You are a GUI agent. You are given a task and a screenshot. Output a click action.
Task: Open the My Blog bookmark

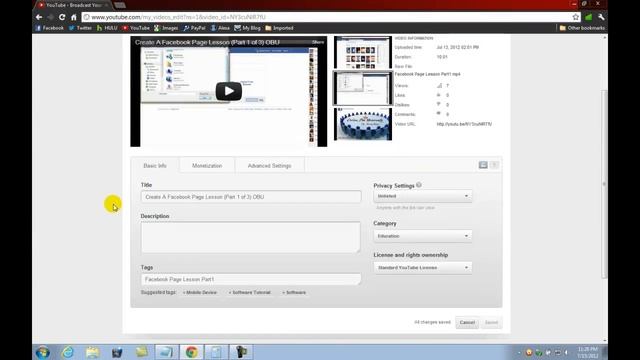point(247,28)
